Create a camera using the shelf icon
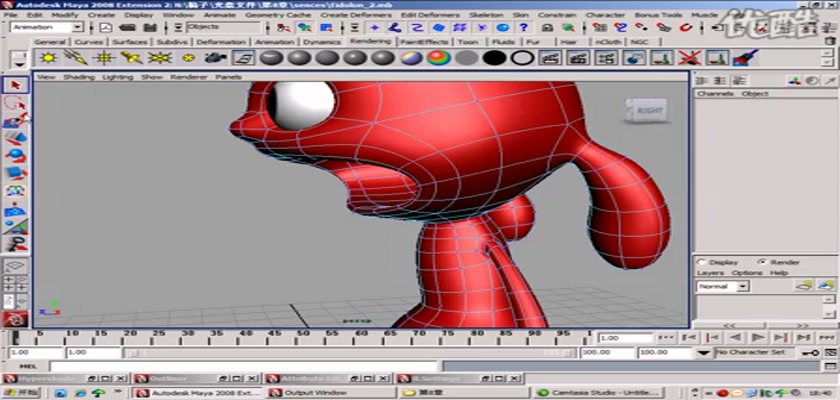 216,57
